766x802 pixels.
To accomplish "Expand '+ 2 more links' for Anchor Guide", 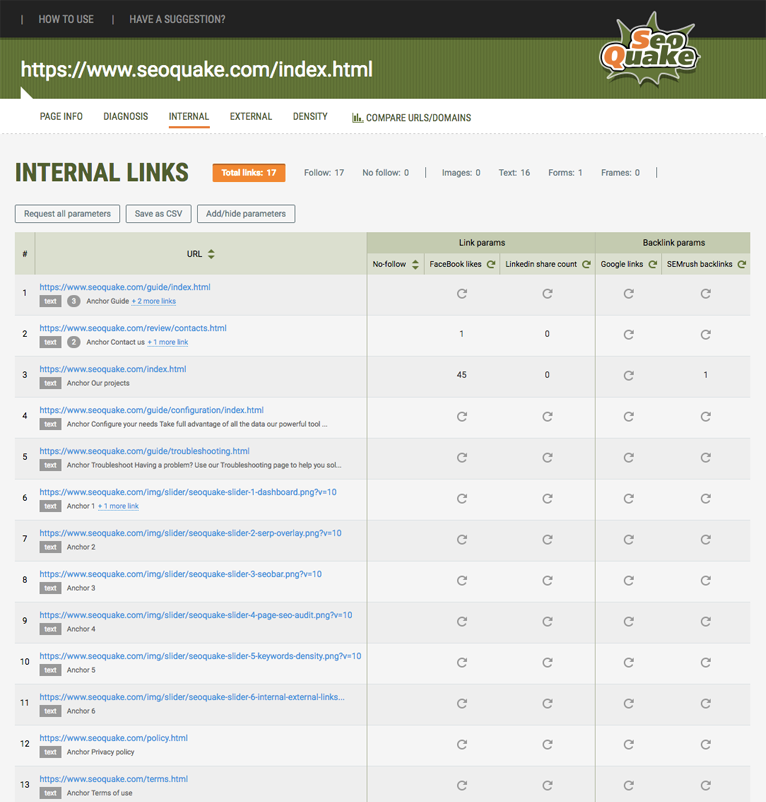I will tap(154, 301).
